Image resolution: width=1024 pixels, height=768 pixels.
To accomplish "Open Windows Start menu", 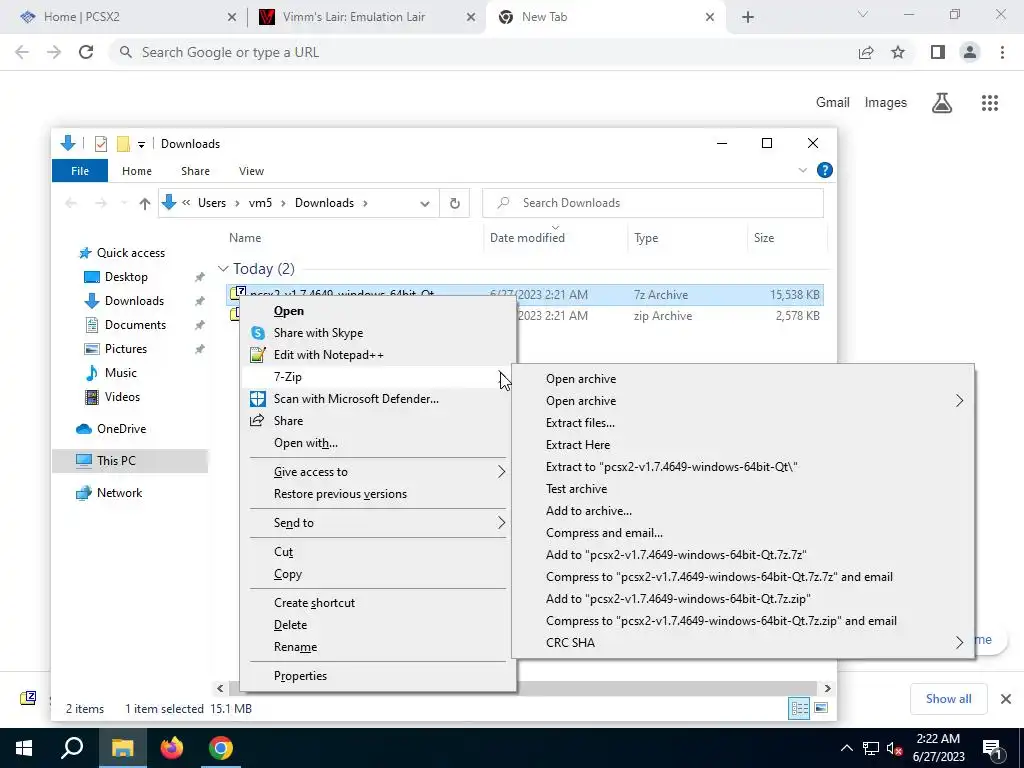I will tap(24, 748).
